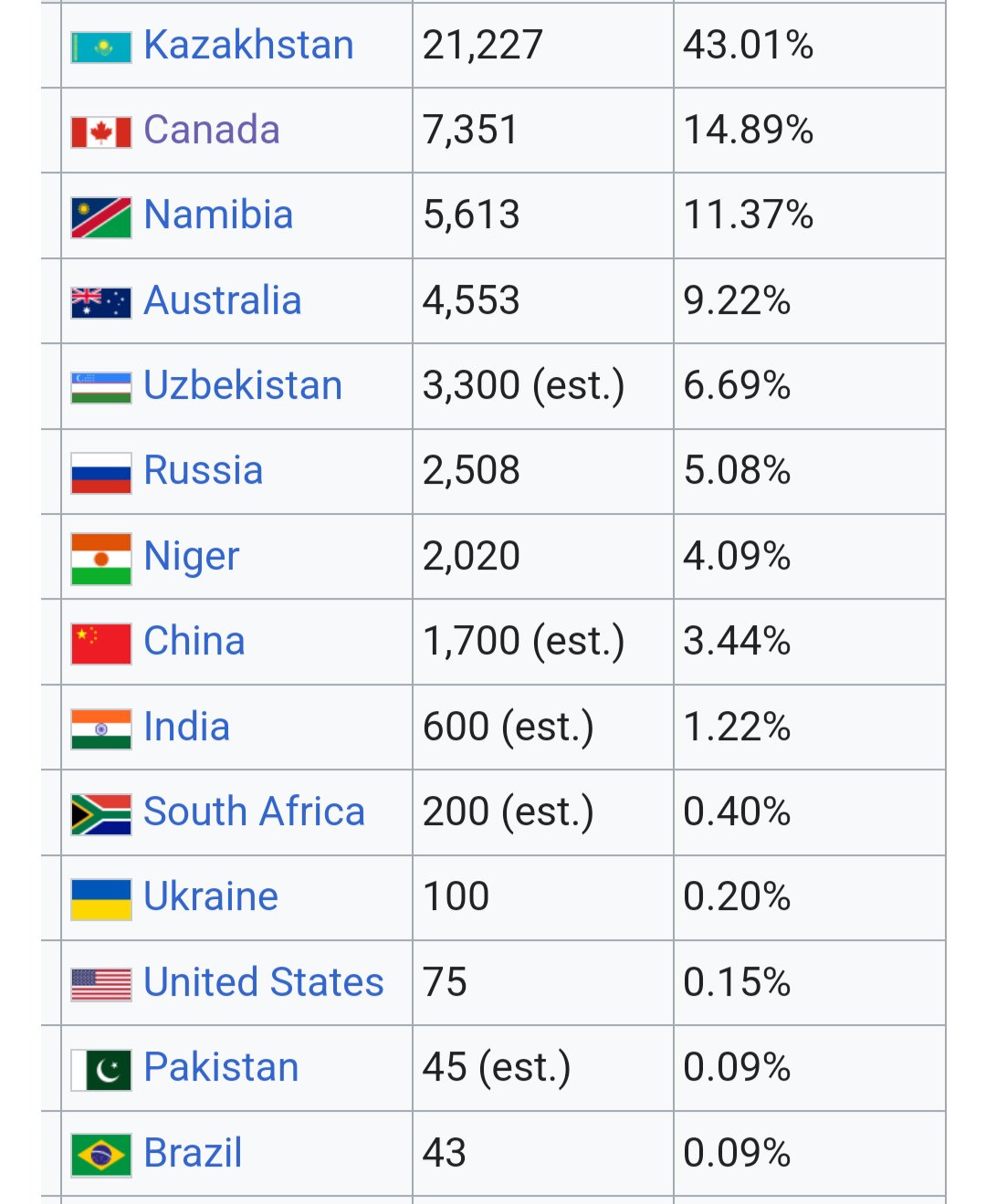Follow the Namibia link
Screen dimensions: 986x1204
pyautogui.click(x=218, y=215)
